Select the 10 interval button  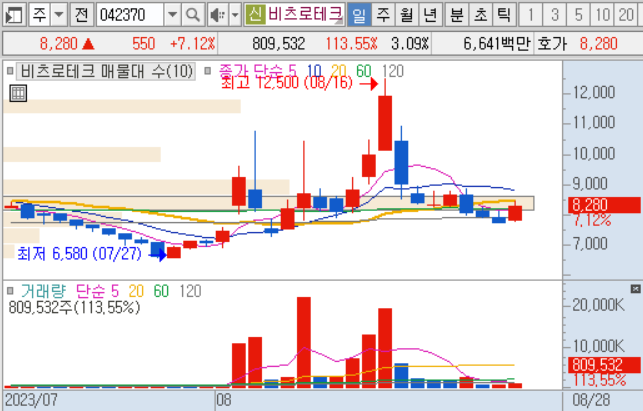coord(602,15)
